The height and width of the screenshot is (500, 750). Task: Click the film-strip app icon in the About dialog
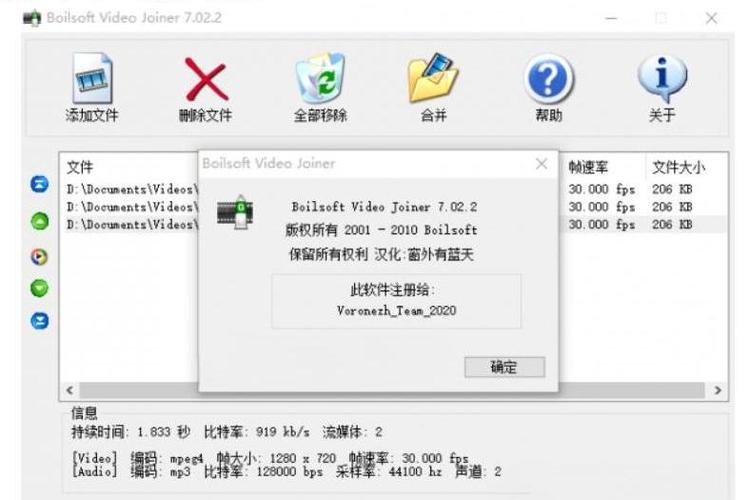click(x=235, y=212)
